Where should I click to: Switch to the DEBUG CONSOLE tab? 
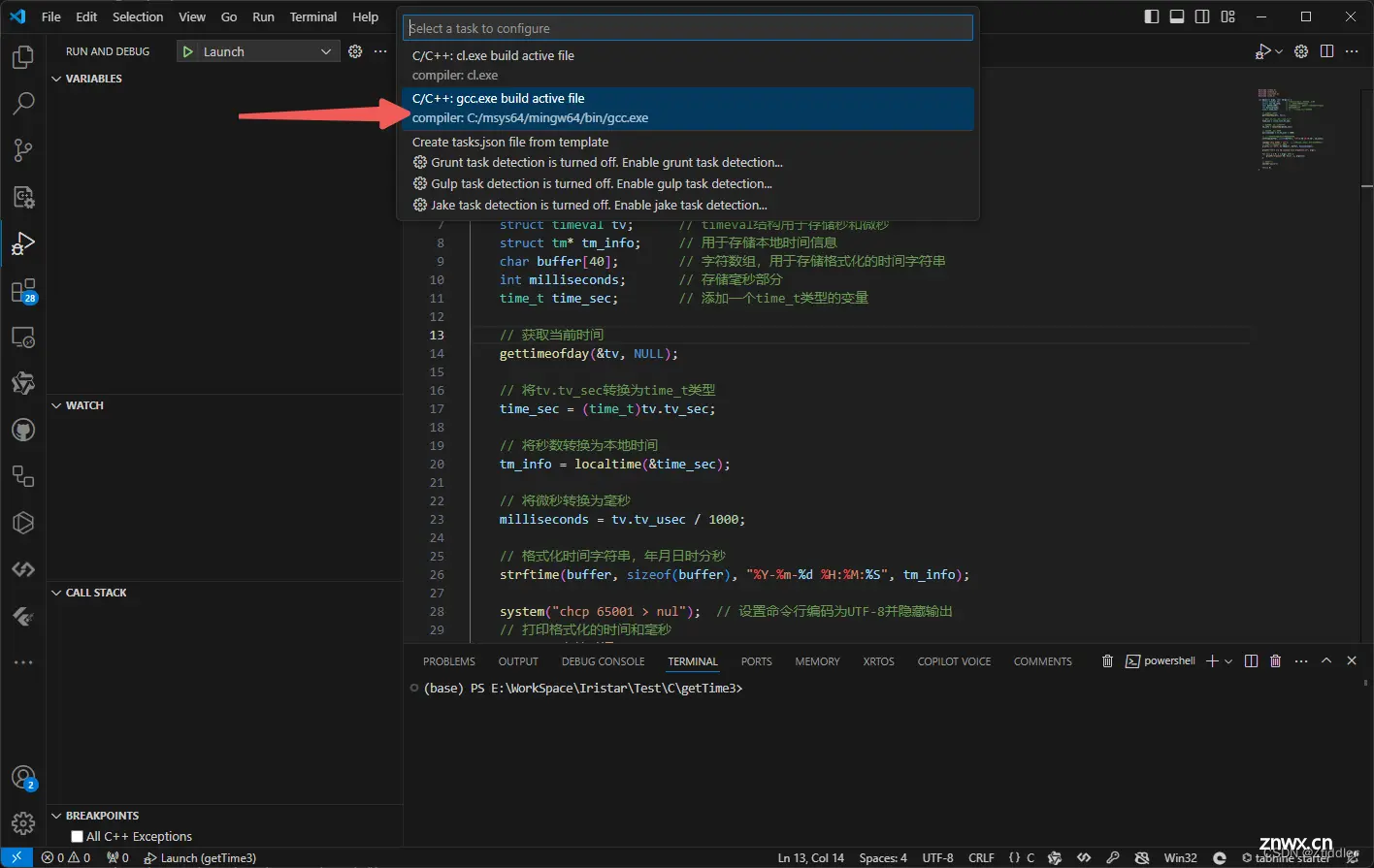click(603, 661)
